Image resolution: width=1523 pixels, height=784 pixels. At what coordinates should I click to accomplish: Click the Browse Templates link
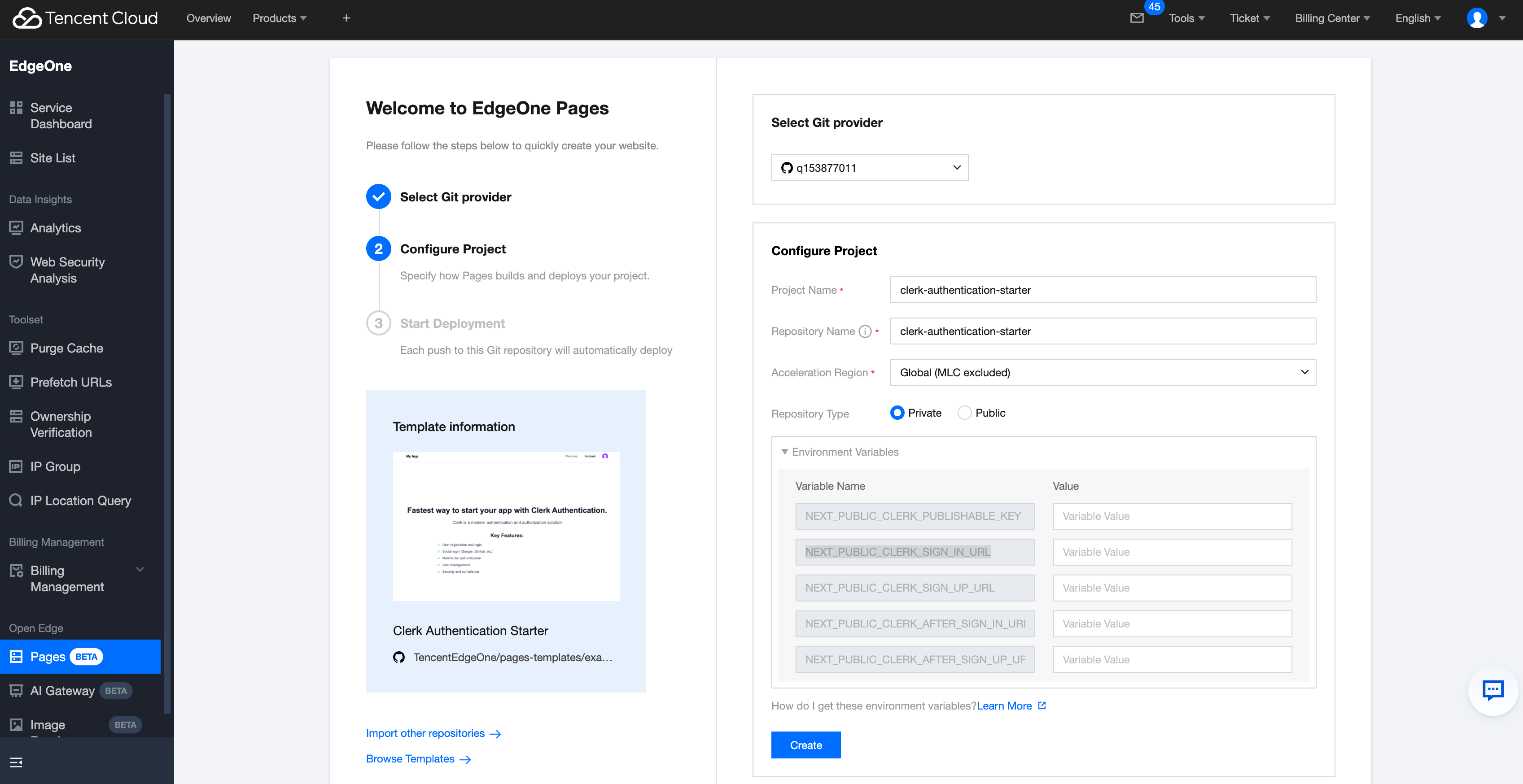(x=418, y=758)
